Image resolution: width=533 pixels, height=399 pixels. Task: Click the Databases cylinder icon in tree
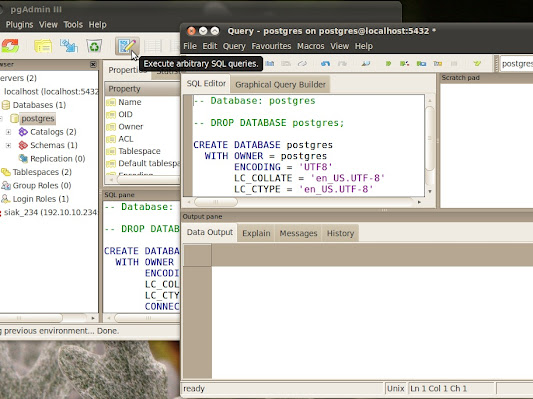pos(6,105)
